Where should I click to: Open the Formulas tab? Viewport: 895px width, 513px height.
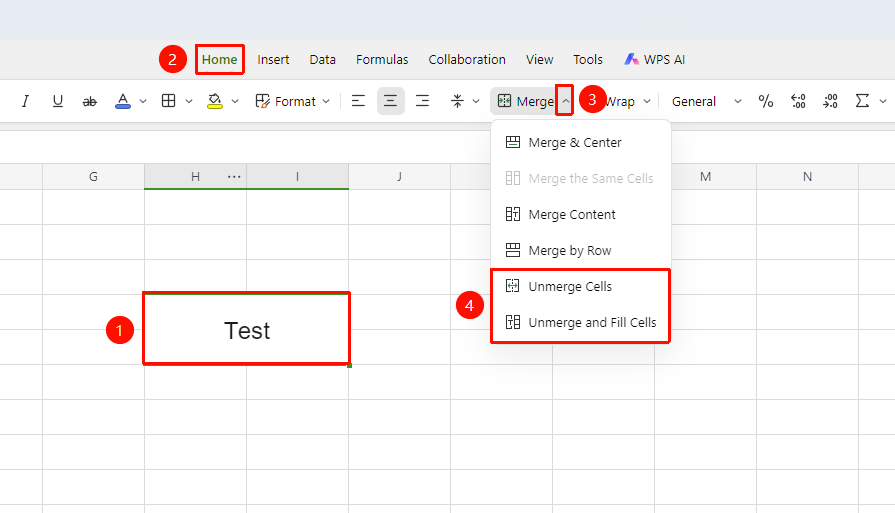(382, 59)
